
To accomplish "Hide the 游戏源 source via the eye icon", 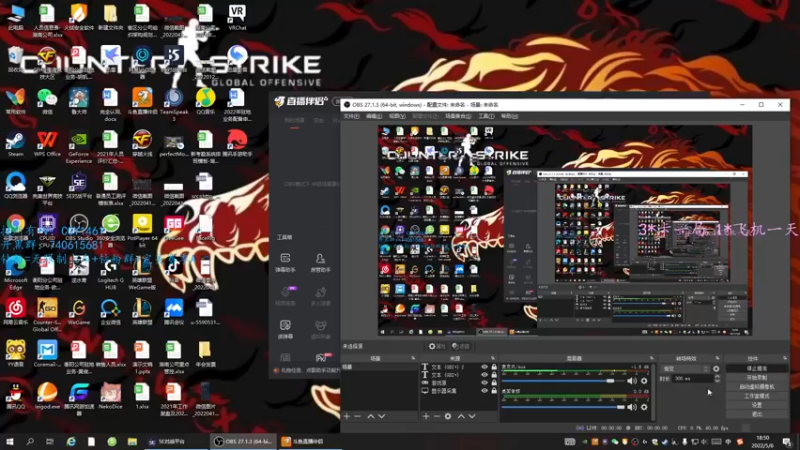I will click(x=484, y=383).
